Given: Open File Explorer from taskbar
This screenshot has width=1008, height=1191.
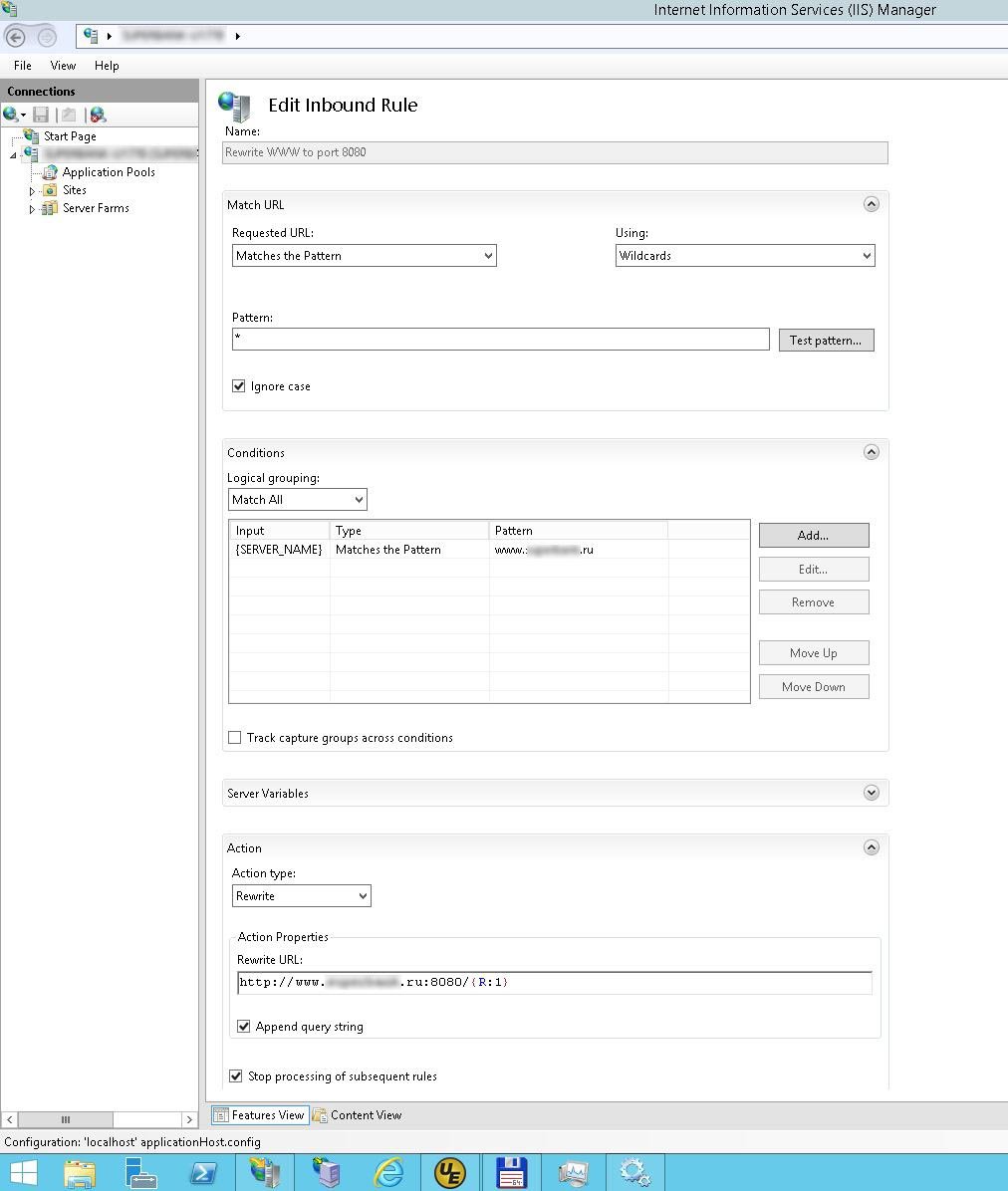Looking at the screenshot, I should pyautogui.click(x=80, y=1173).
